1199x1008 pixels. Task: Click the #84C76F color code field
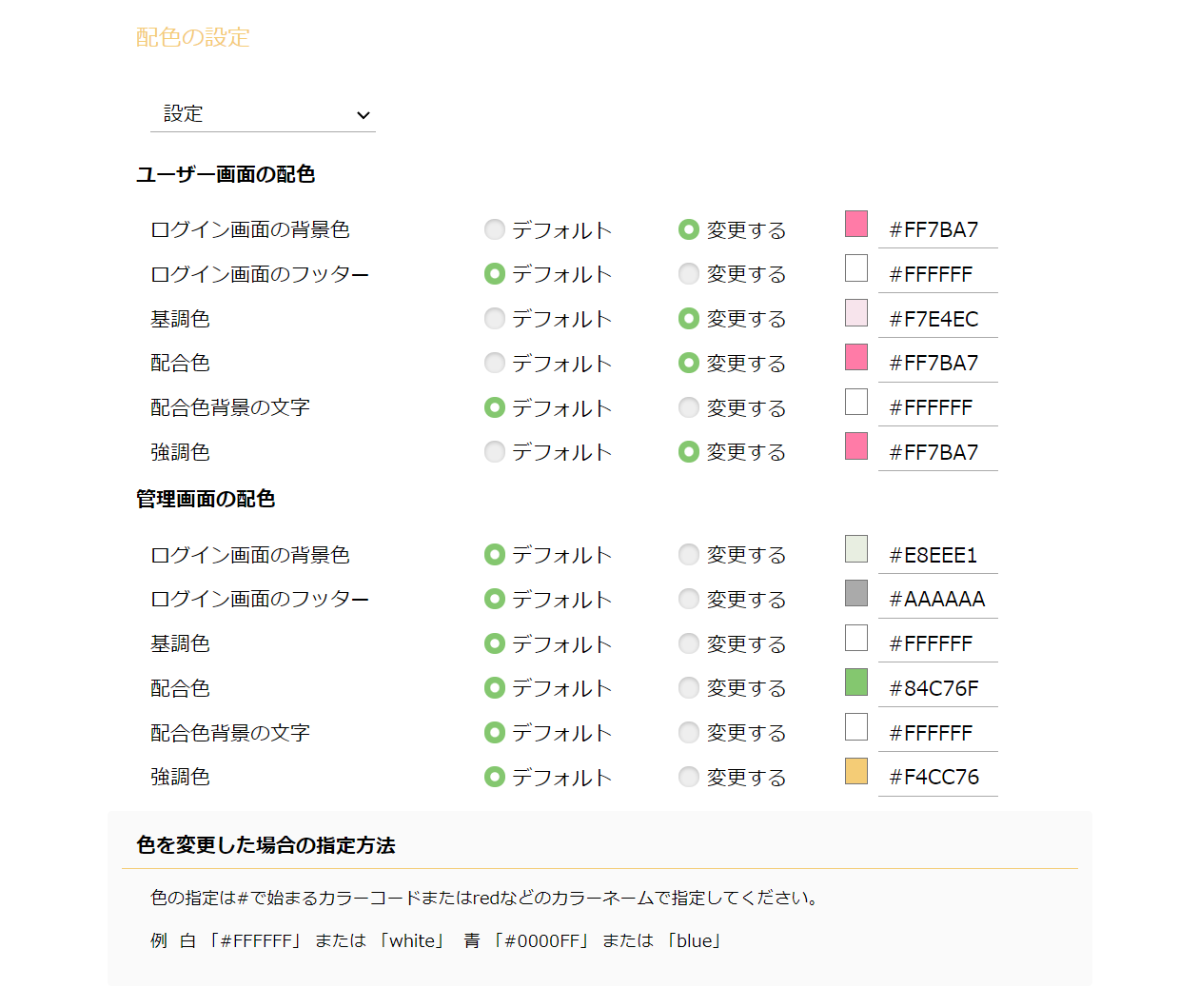point(938,688)
